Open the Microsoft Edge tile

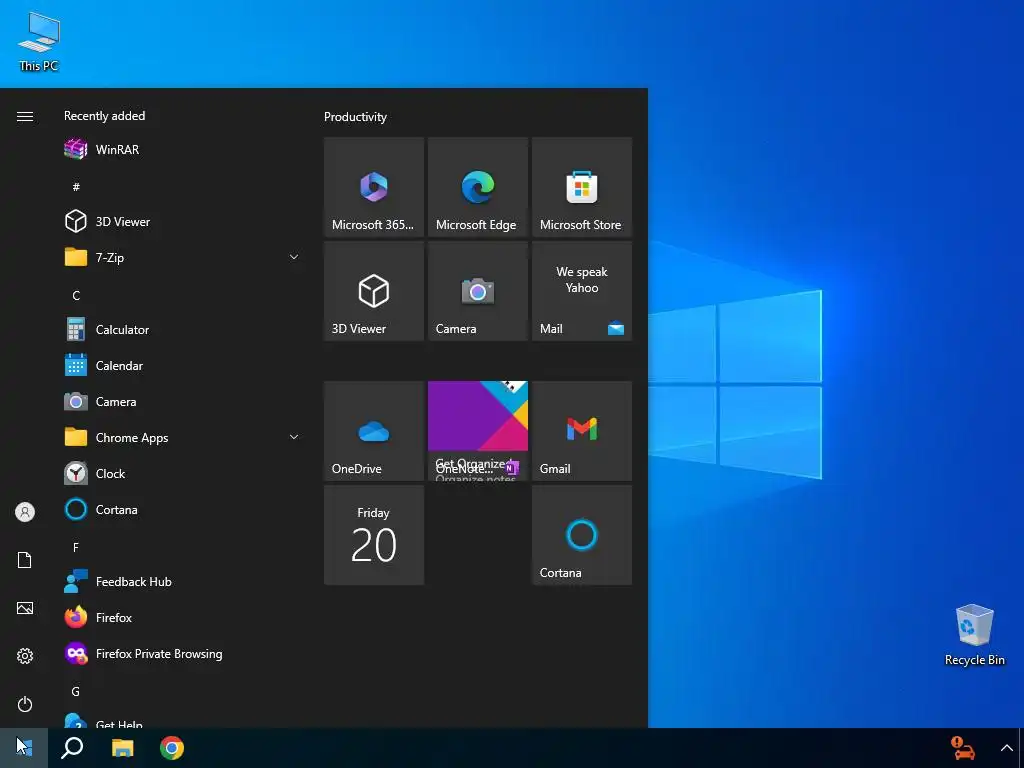coord(478,187)
